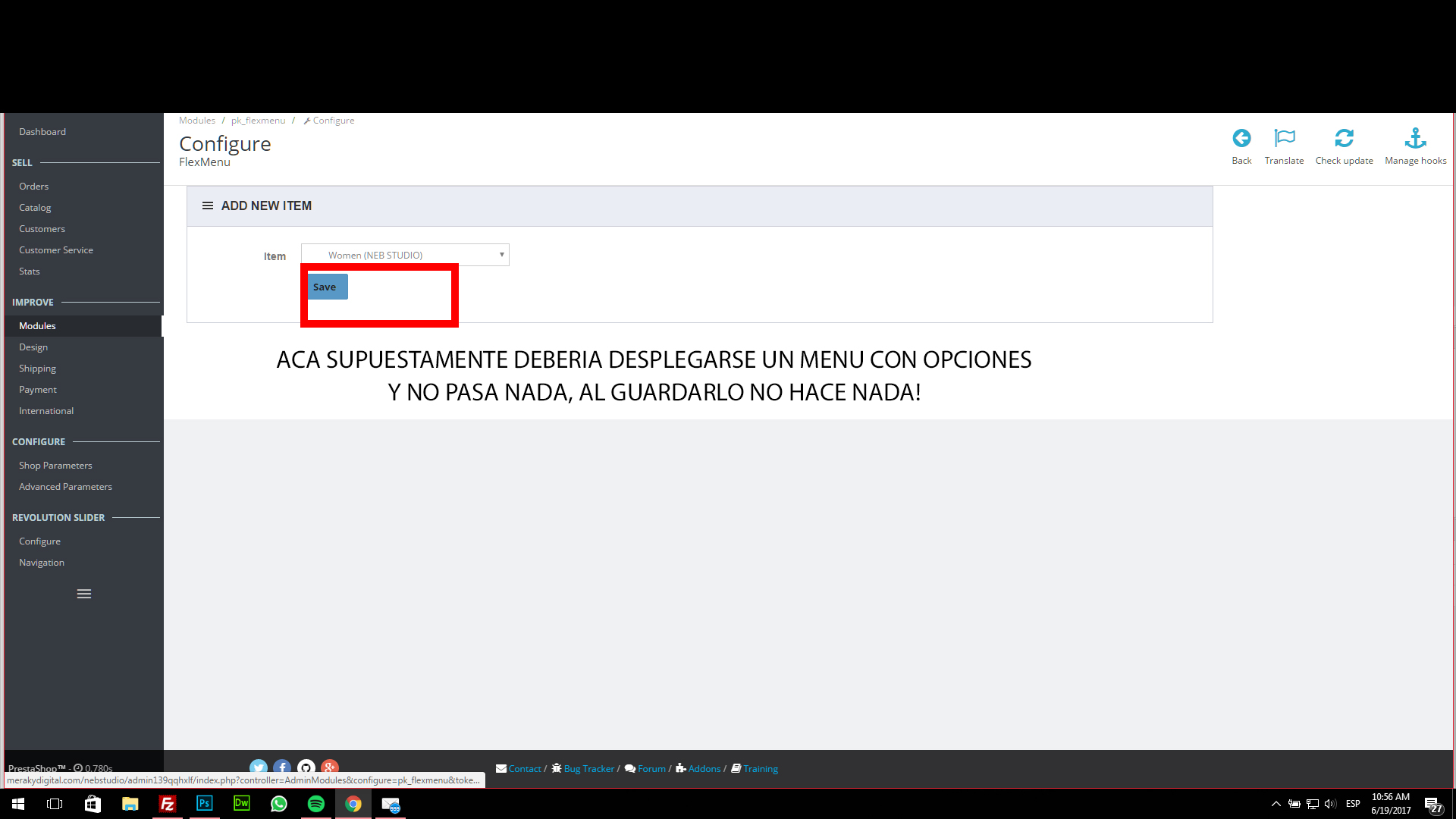Open Advanced Parameters menu item
The height and width of the screenshot is (819, 1456).
pos(65,487)
